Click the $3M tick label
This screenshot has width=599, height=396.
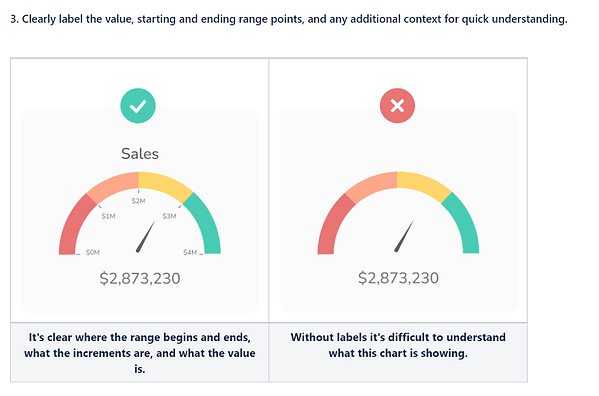click(169, 216)
